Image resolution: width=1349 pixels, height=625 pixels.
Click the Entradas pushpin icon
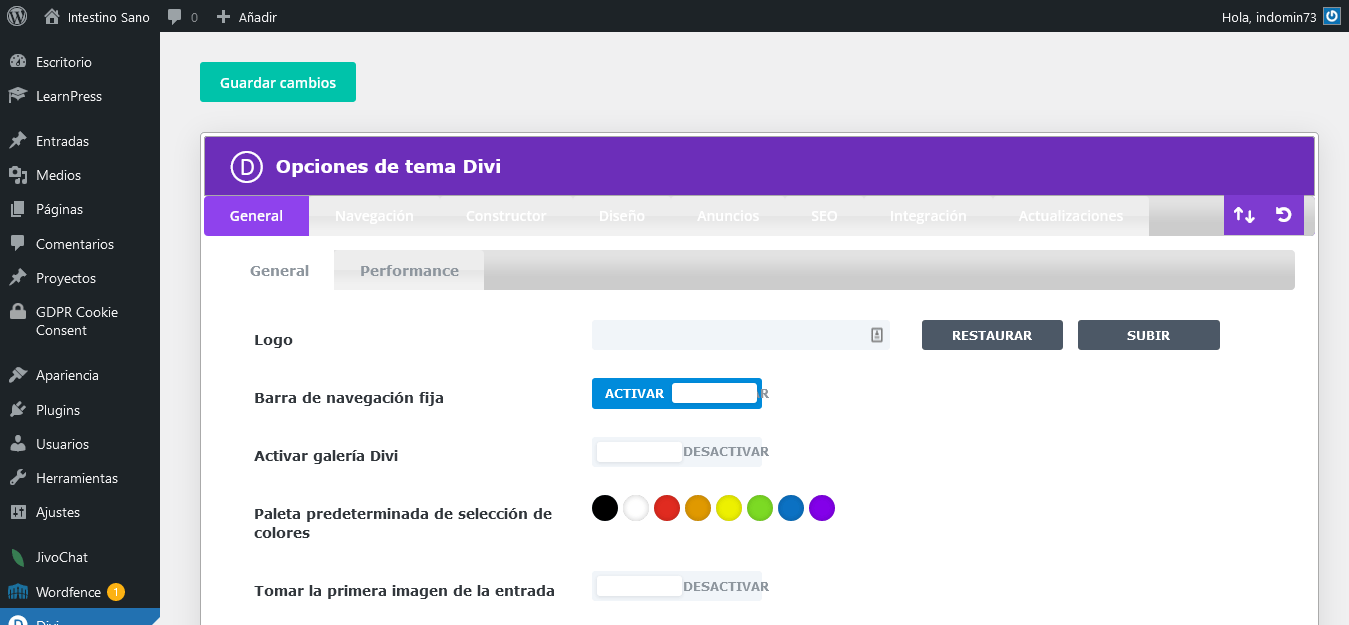(18, 141)
